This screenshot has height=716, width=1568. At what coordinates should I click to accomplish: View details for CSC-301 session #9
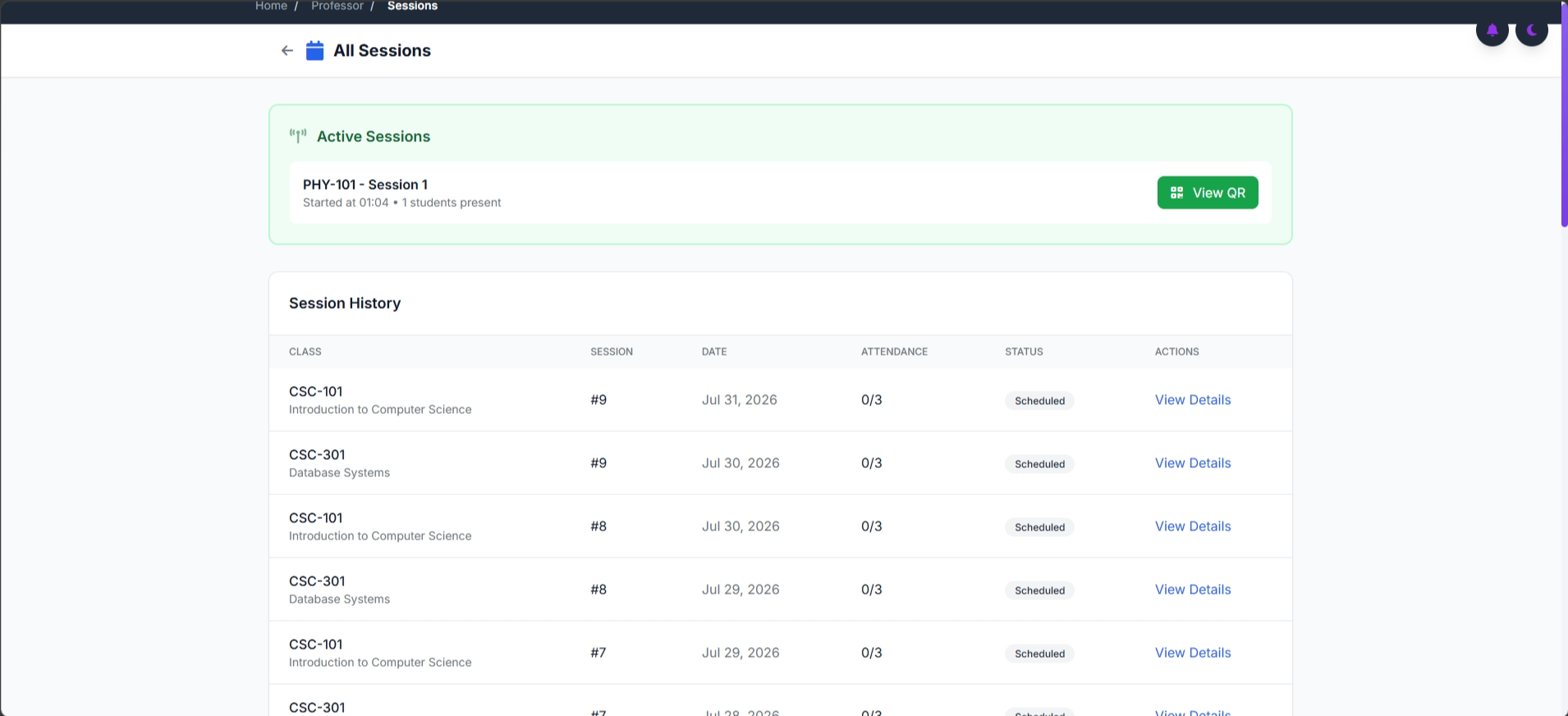(1192, 463)
